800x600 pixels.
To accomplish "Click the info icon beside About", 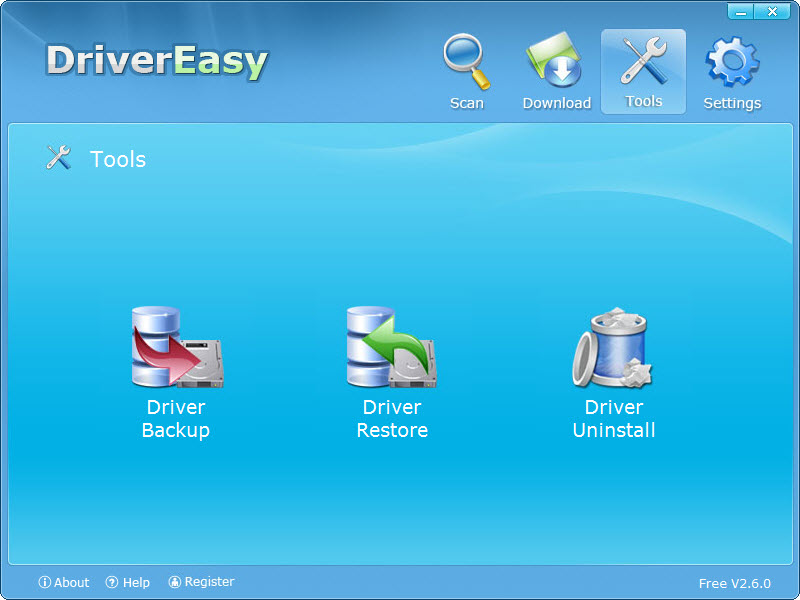I will pyautogui.click(x=44, y=582).
